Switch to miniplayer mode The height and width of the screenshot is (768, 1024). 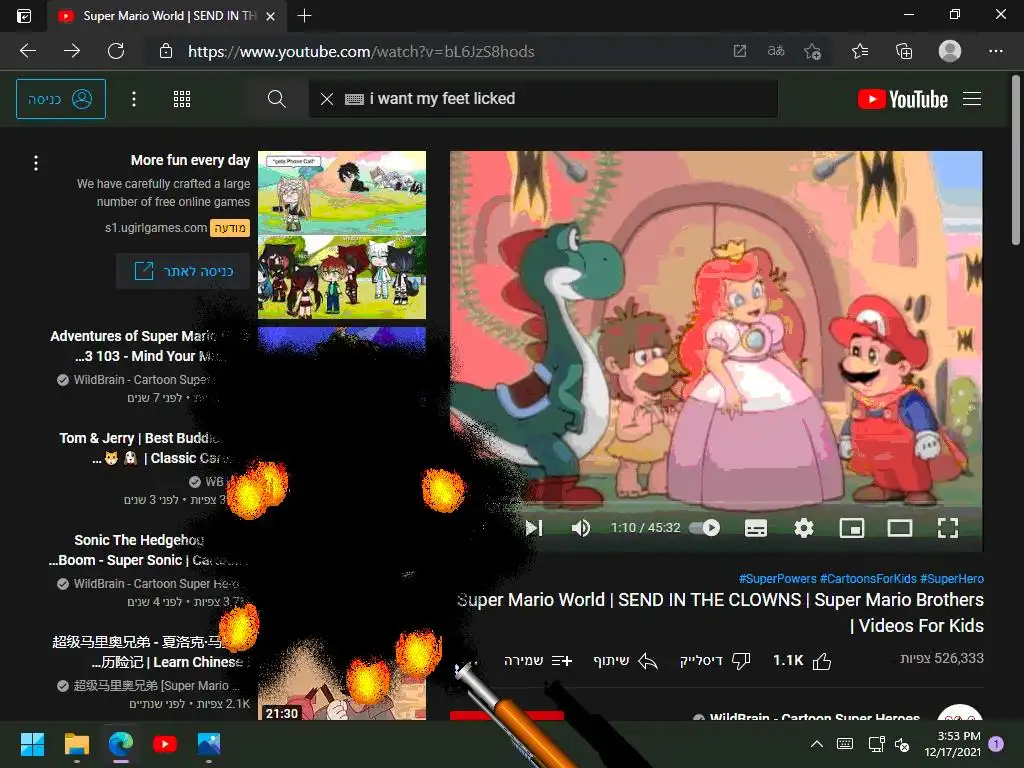tap(852, 528)
